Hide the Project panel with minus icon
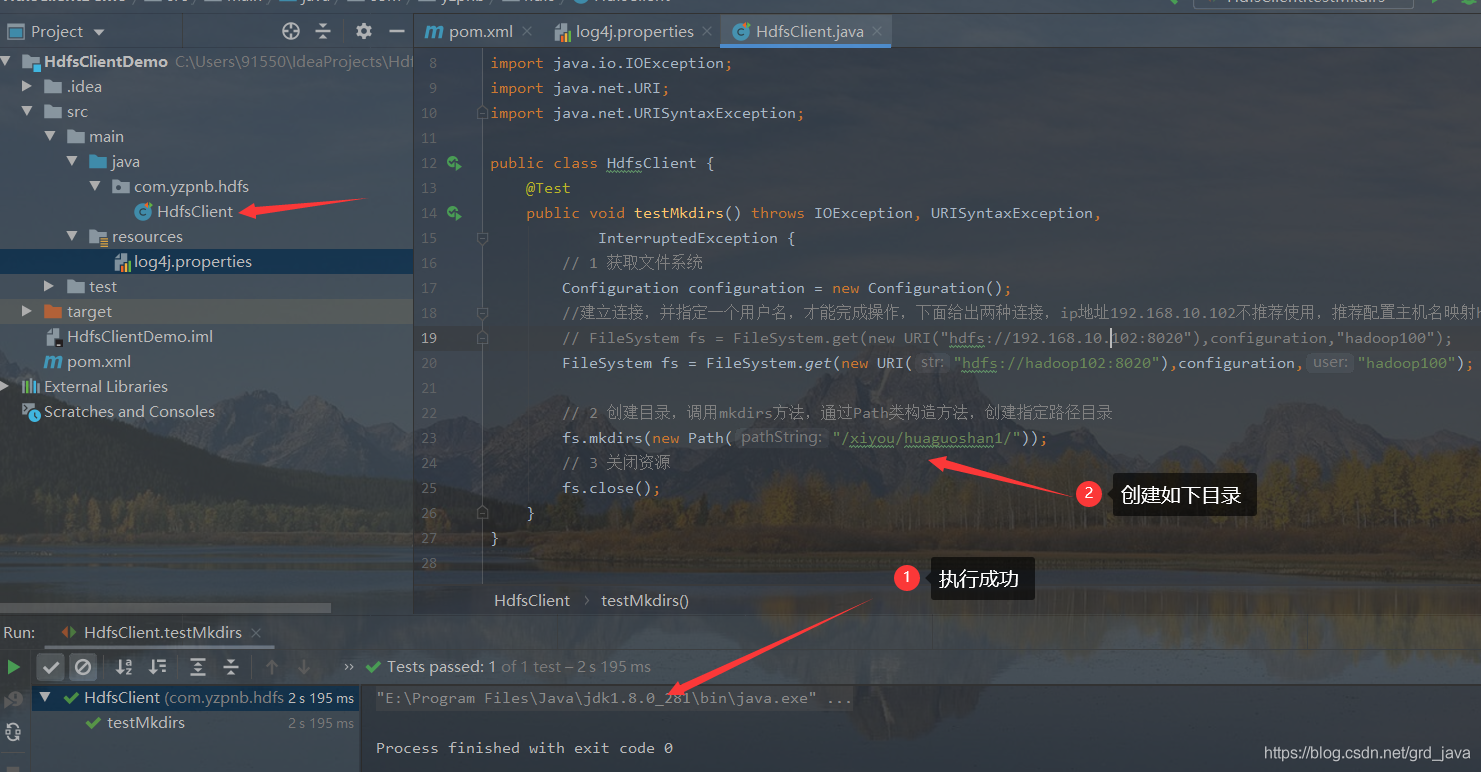Image resolution: width=1481 pixels, height=772 pixels. pyautogui.click(x=396, y=31)
